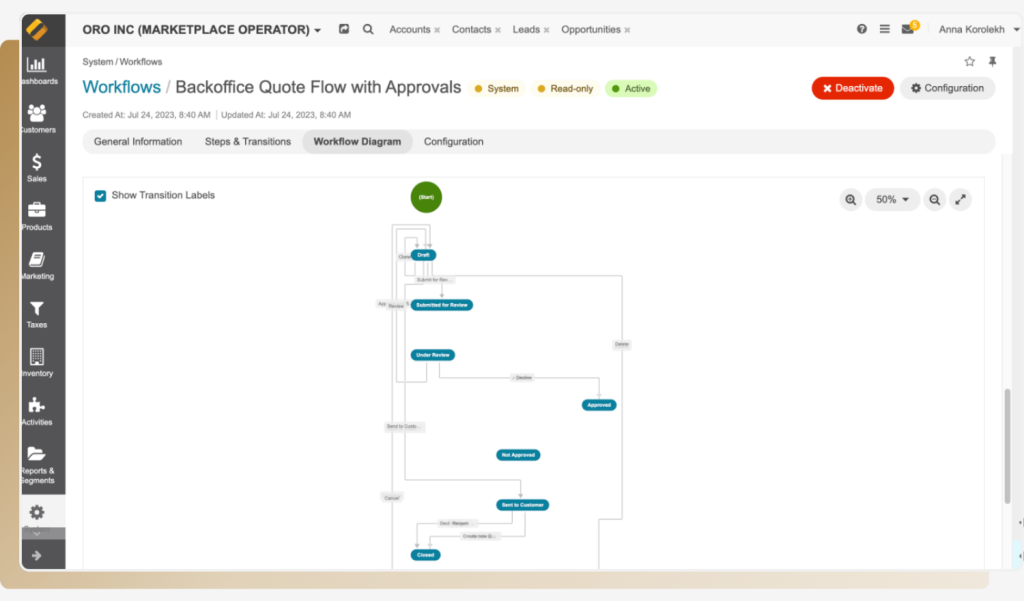Switch to General Information tab

click(x=138, y=142)
